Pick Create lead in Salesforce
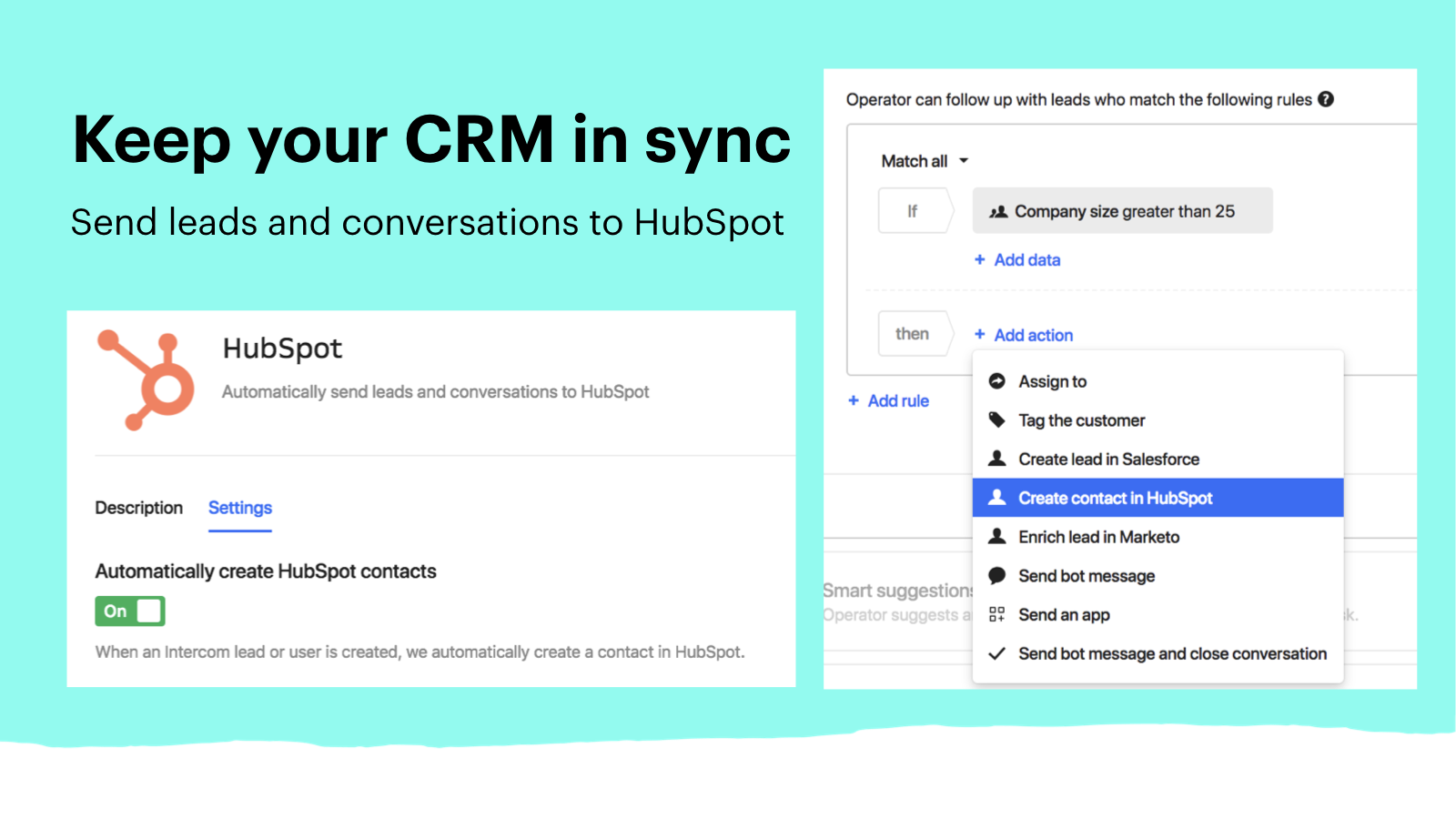The width and height of the screenshot is (1456, 819). [x=1158, y=460]
